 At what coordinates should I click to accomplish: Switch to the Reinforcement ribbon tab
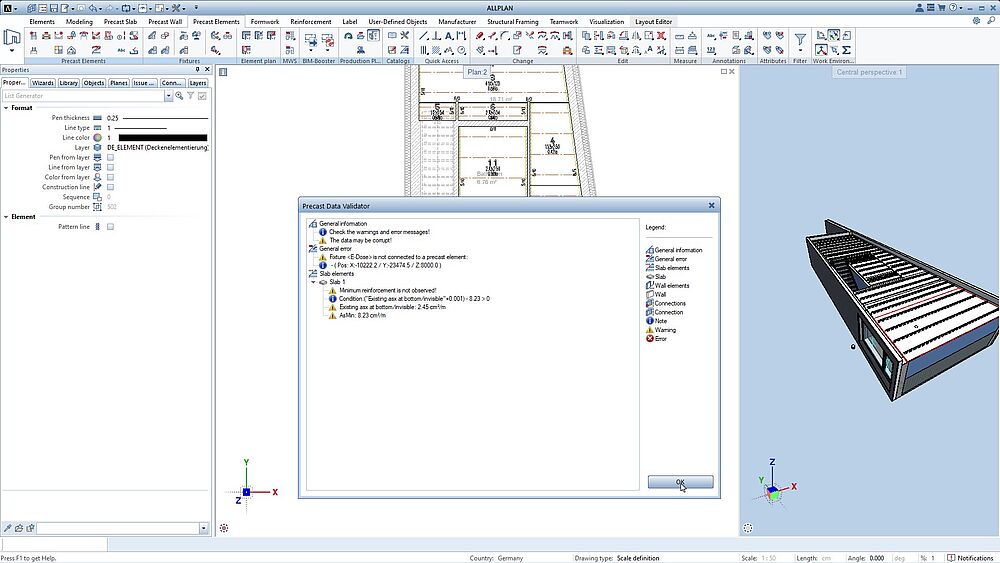coord(309,21)
